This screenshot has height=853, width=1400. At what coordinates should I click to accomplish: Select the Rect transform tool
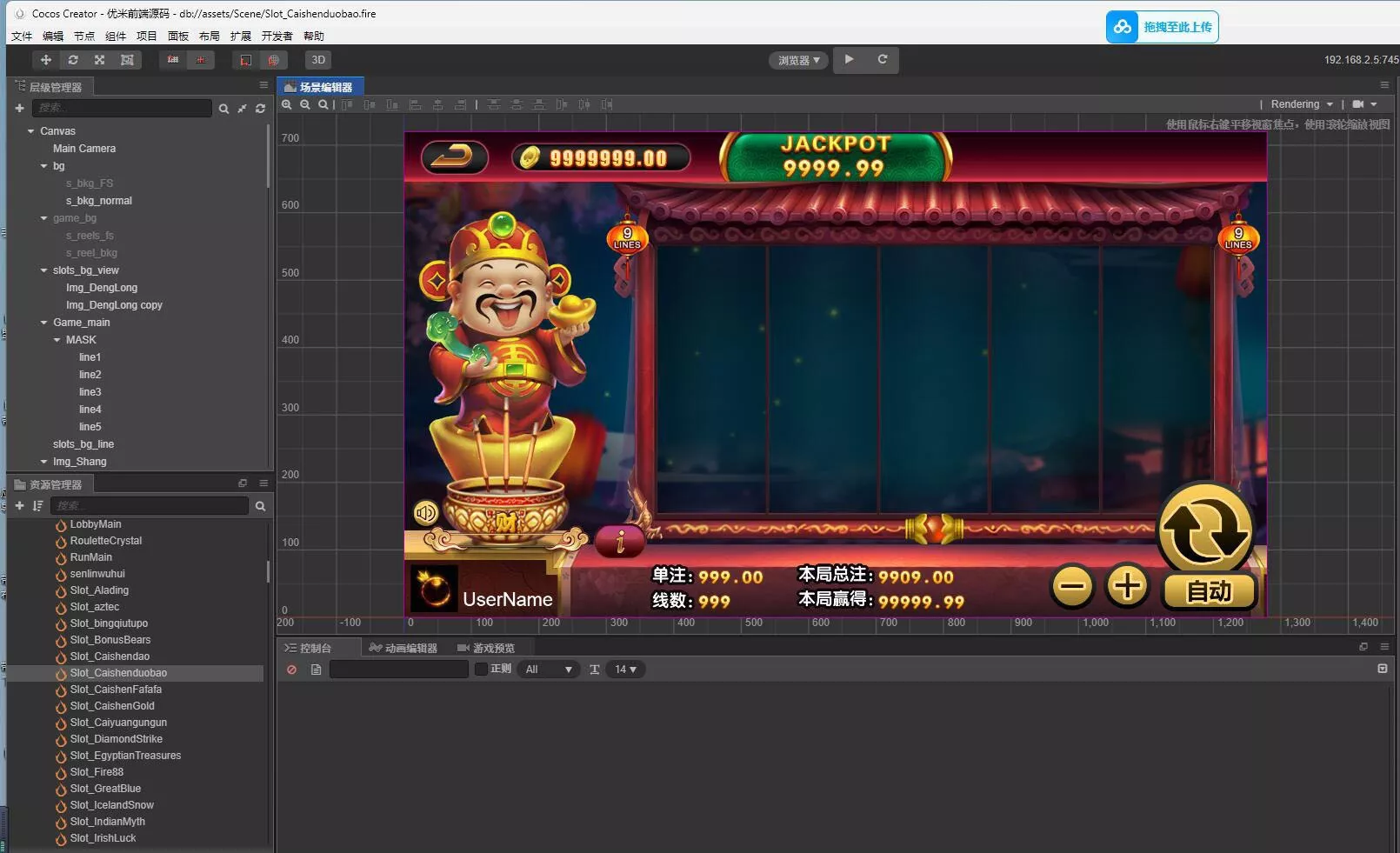click(x=127, y=60)
